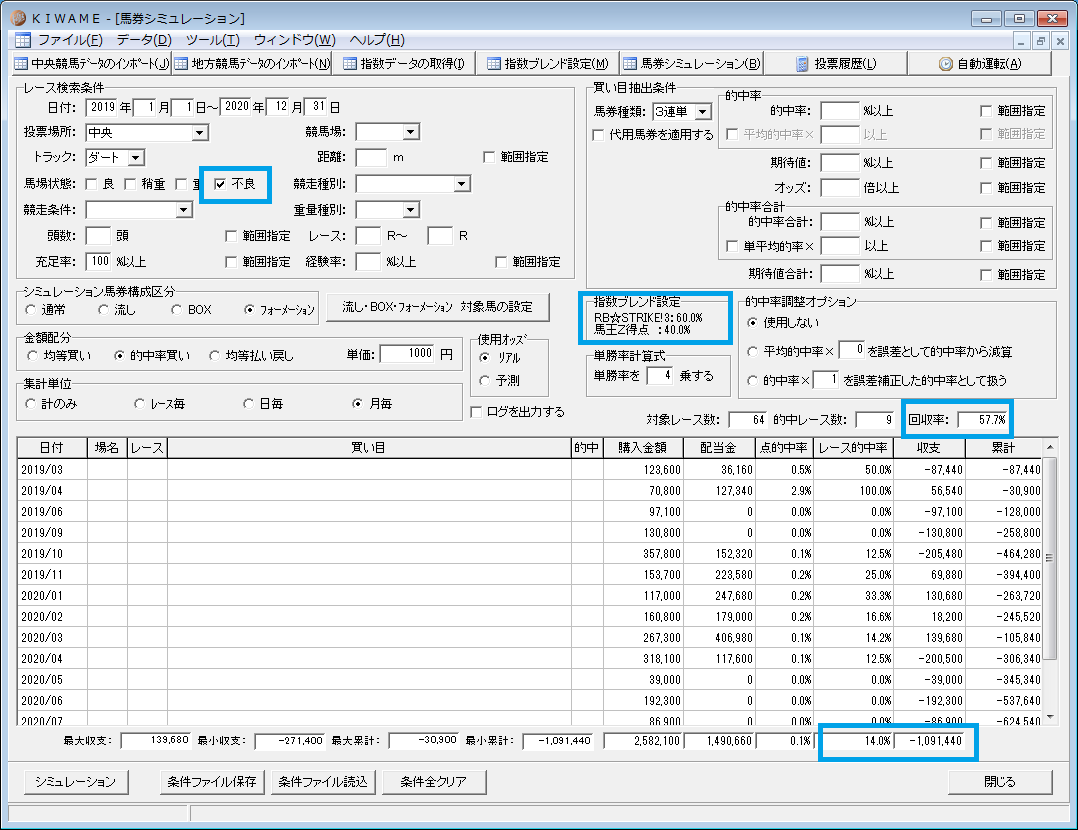Select 均等買い allocation radio
This screenshot has height=830, width=1078.
pyautogui.click(x=32, y=356)
